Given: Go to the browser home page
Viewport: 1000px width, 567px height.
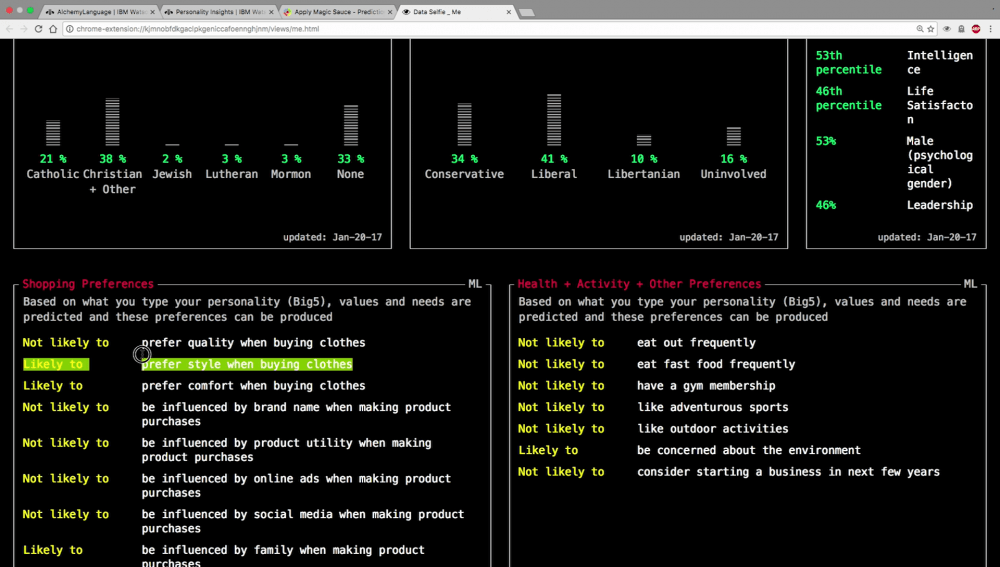Looking at the screenshot, I should pos(54,29).
